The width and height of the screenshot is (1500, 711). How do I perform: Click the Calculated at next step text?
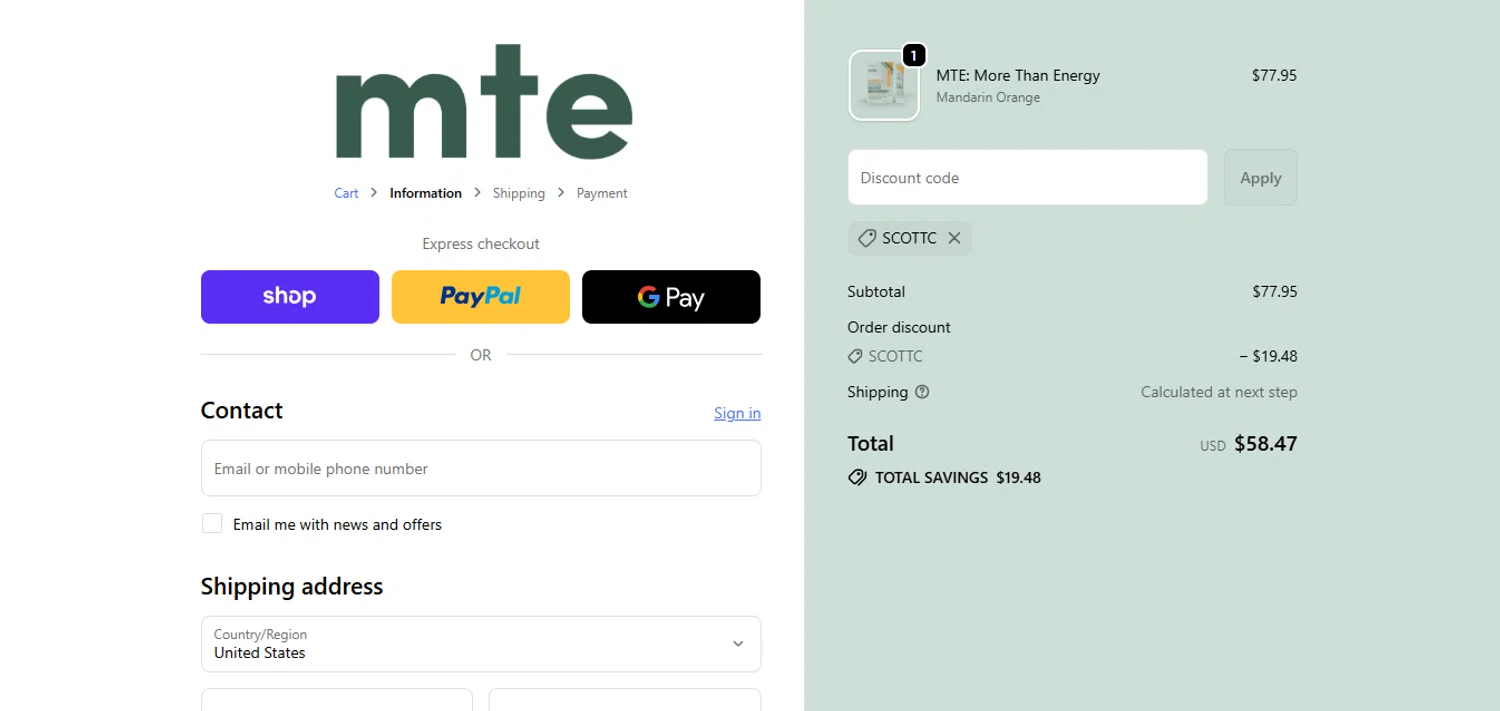[1219, 392]
